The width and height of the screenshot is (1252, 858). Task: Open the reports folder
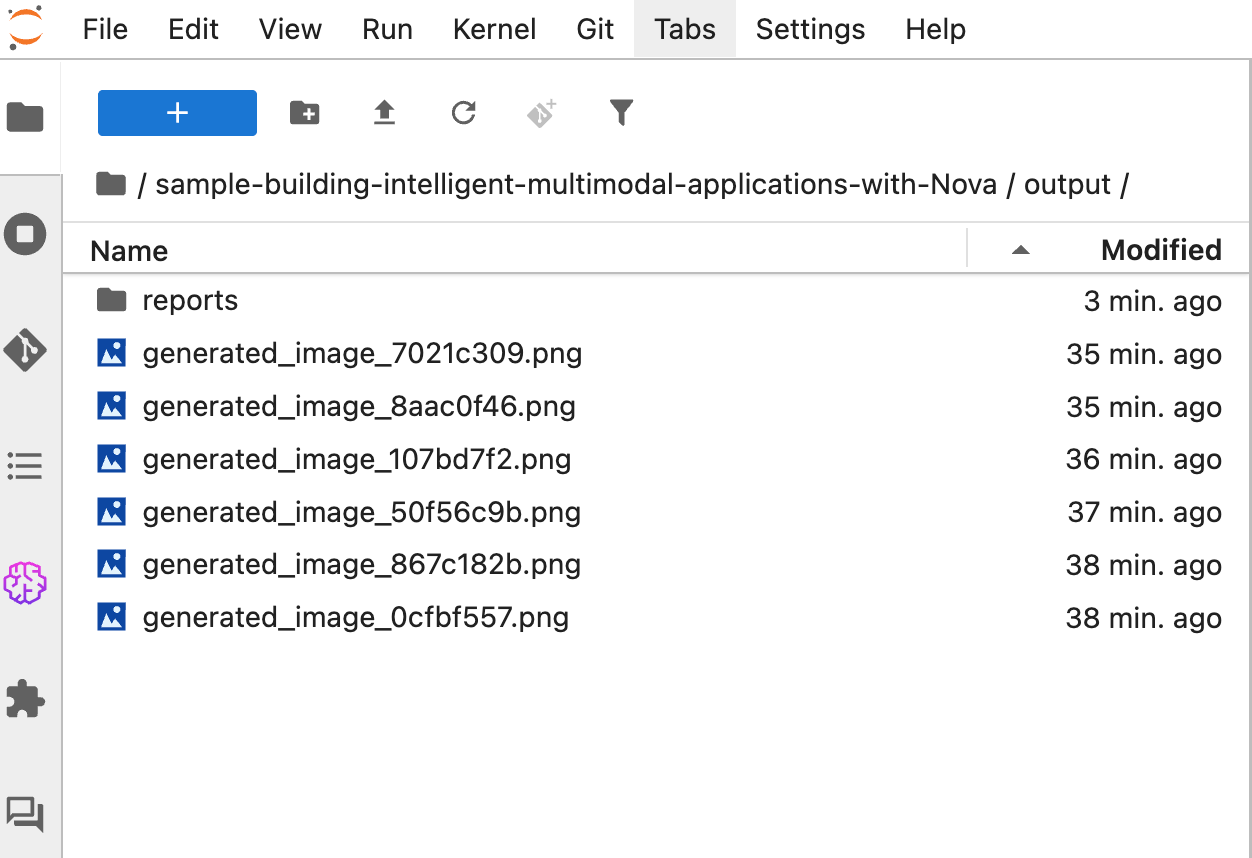(190, 301)
